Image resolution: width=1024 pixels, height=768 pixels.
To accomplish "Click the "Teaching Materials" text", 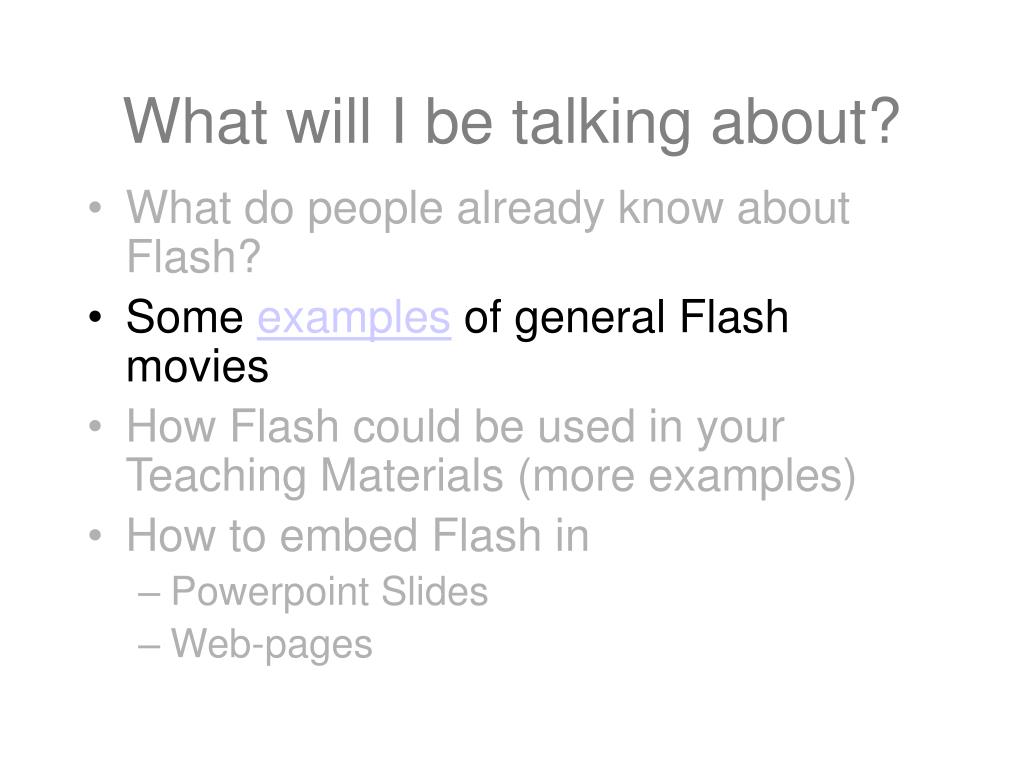I will pos(315,476).
